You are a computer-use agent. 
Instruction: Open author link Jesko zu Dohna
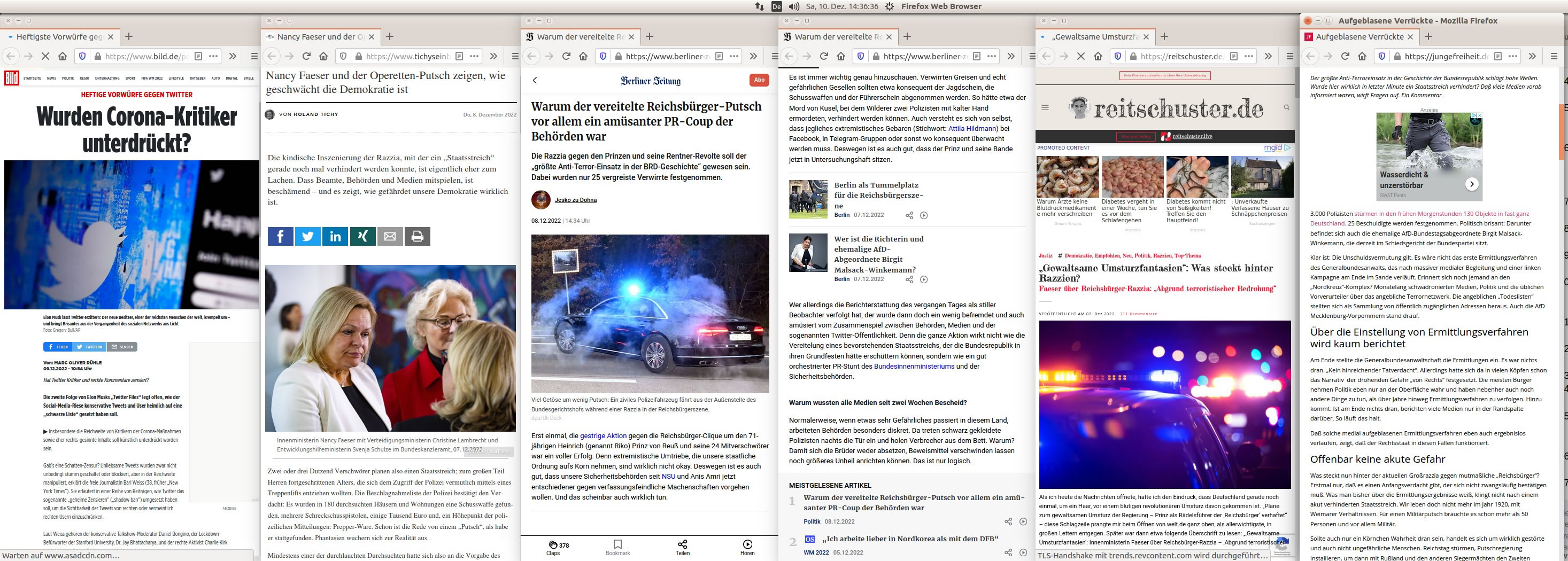pyautogui.click(x=575, y=200)
